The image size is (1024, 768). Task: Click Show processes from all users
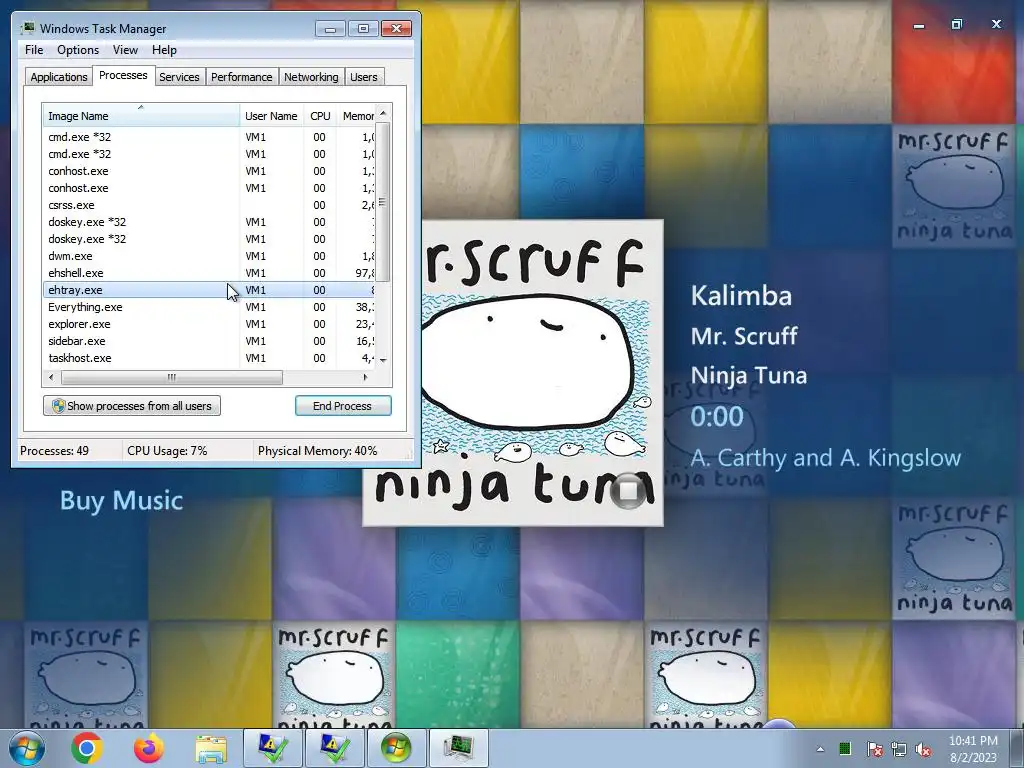(132, 406)
